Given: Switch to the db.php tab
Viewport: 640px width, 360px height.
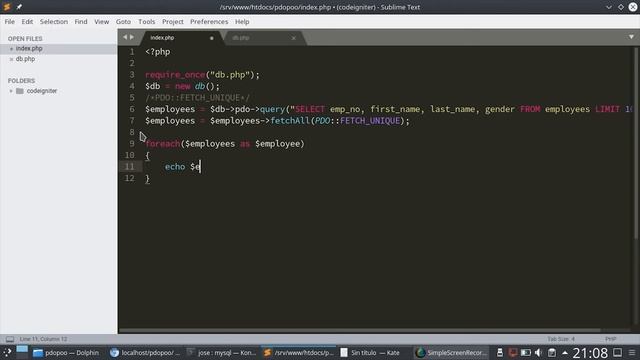Looking at the screenshot, I should pos(263,38).
